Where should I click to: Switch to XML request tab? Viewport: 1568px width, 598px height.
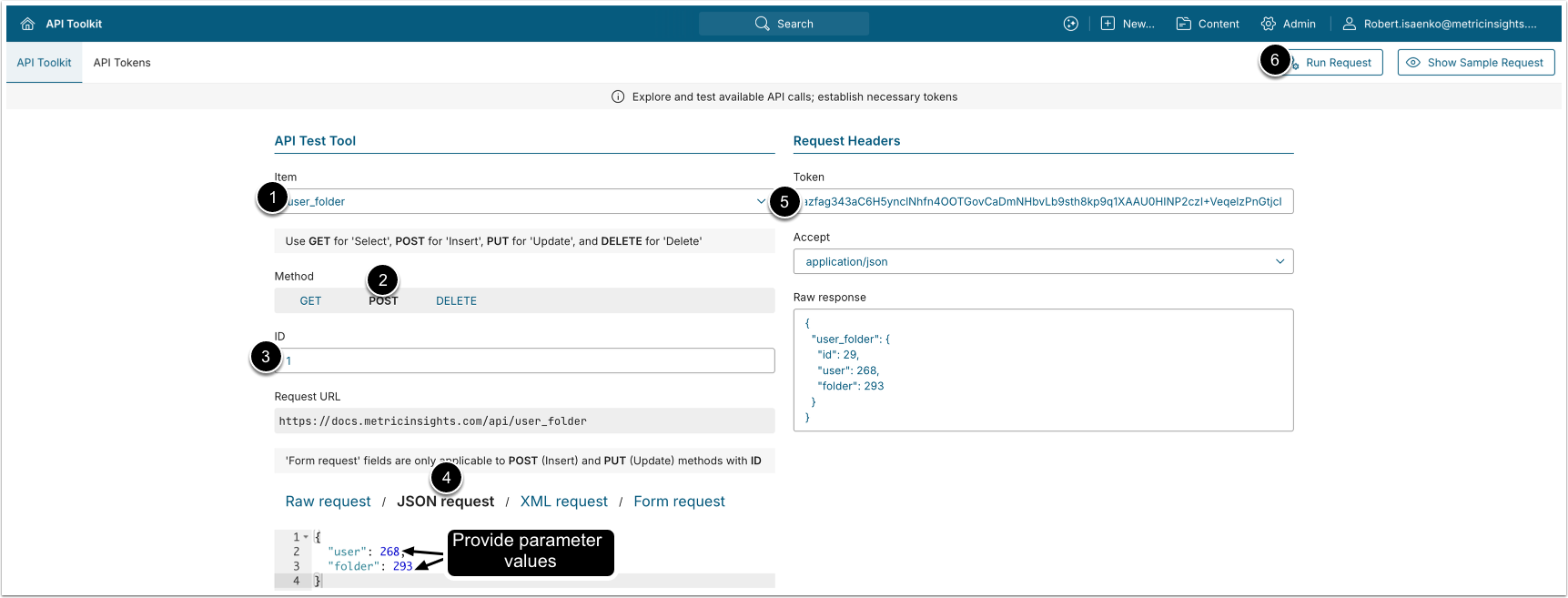pyautogui.click(x=563, y=502)
